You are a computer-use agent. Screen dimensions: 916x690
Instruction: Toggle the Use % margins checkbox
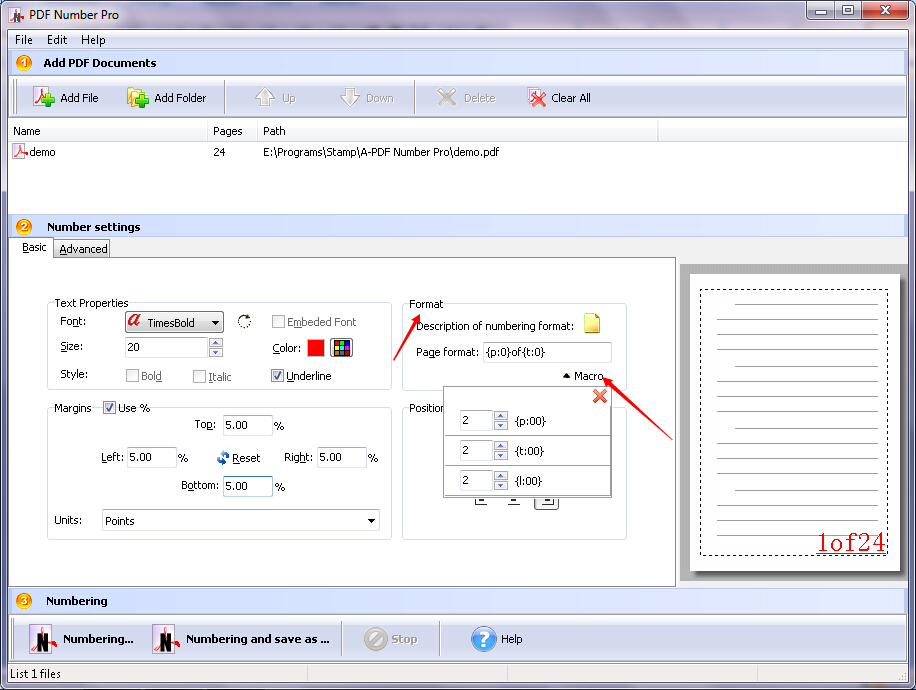pyautogui.click(x=109, y=407)
